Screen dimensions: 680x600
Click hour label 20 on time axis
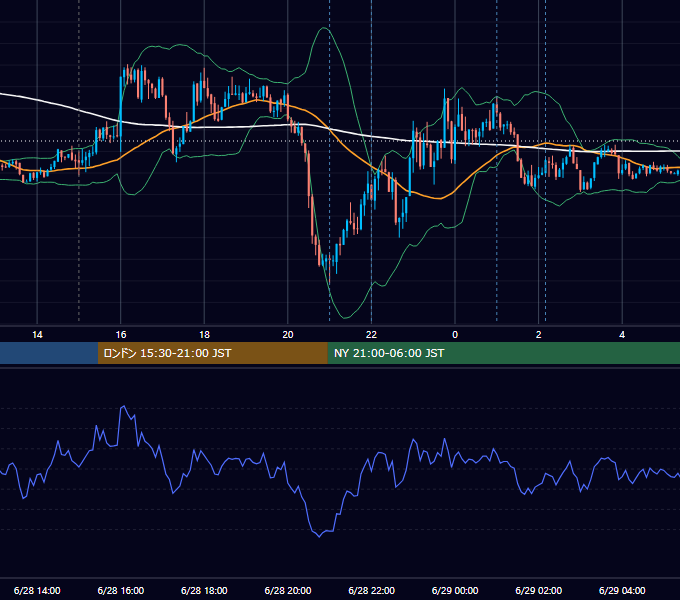pos(288,335)
